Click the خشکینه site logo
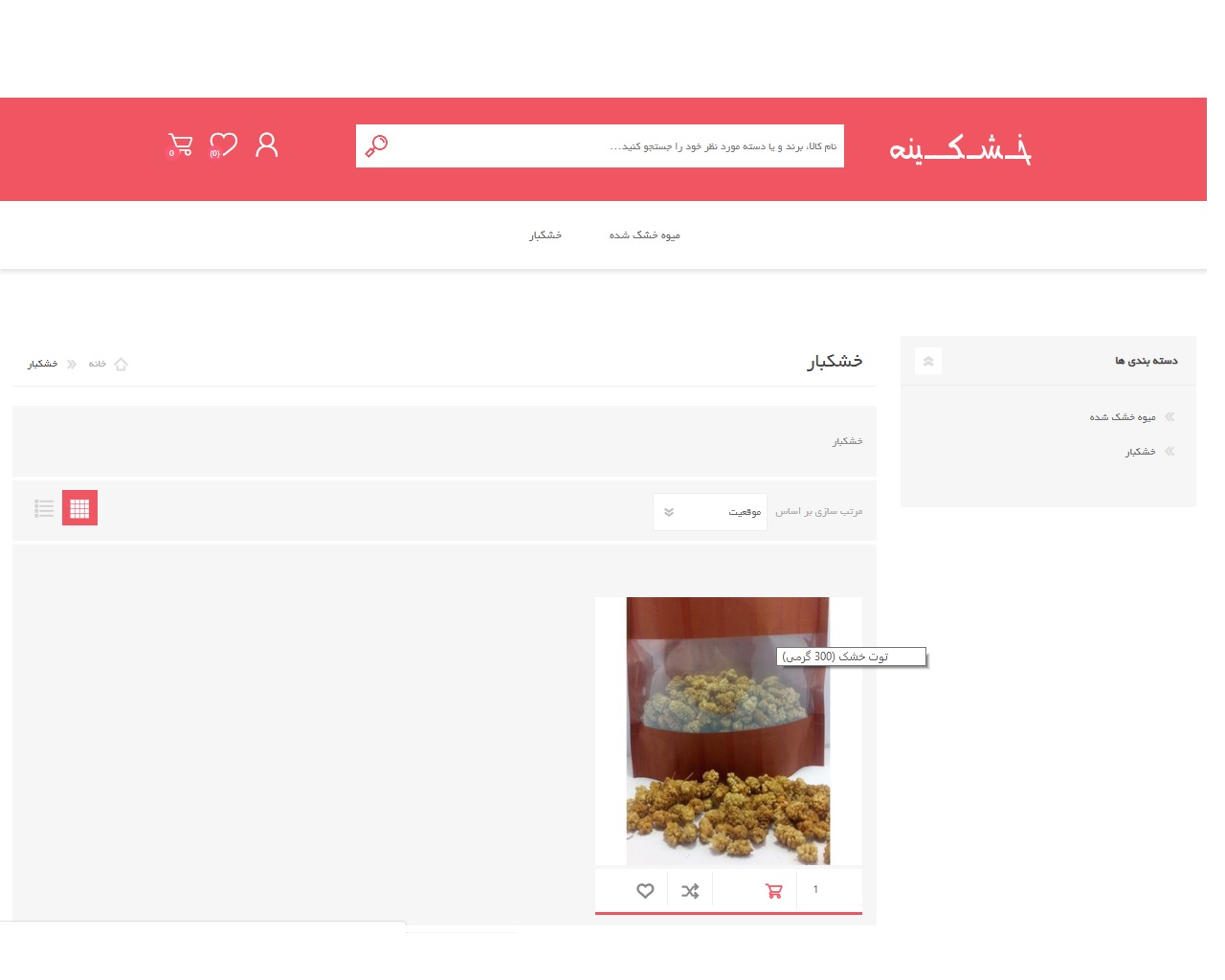Viewport: 1225px width, 980px height. [960, 148]
